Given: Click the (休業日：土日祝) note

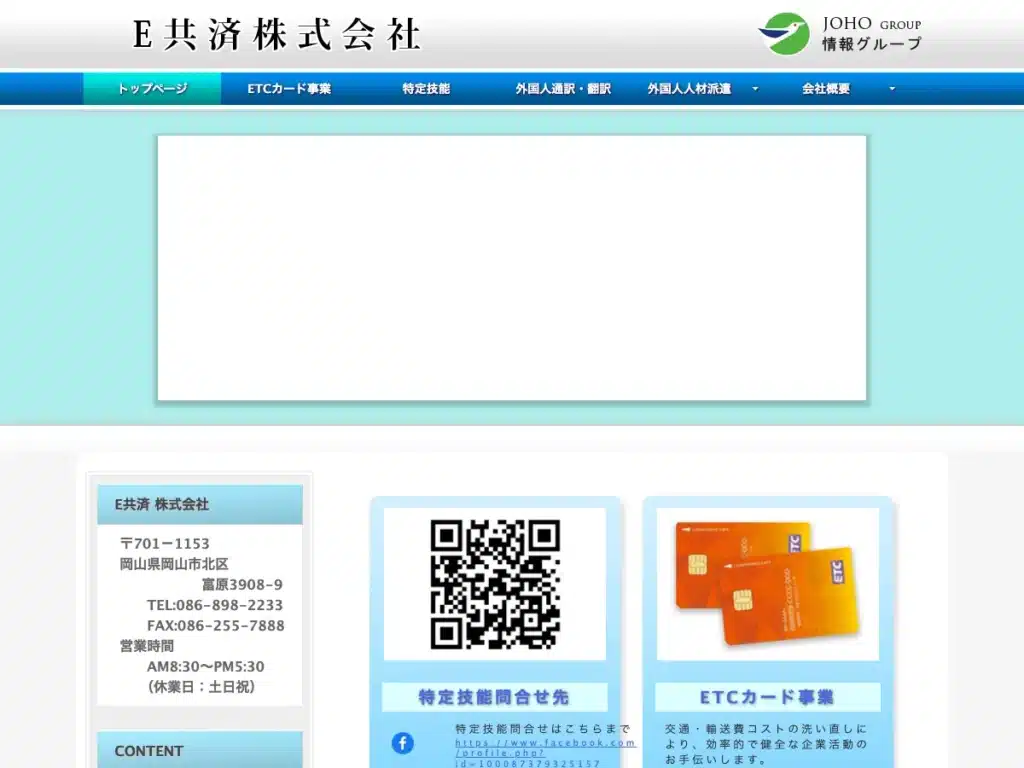Looking at the screenshot, I should click(201, 687).
